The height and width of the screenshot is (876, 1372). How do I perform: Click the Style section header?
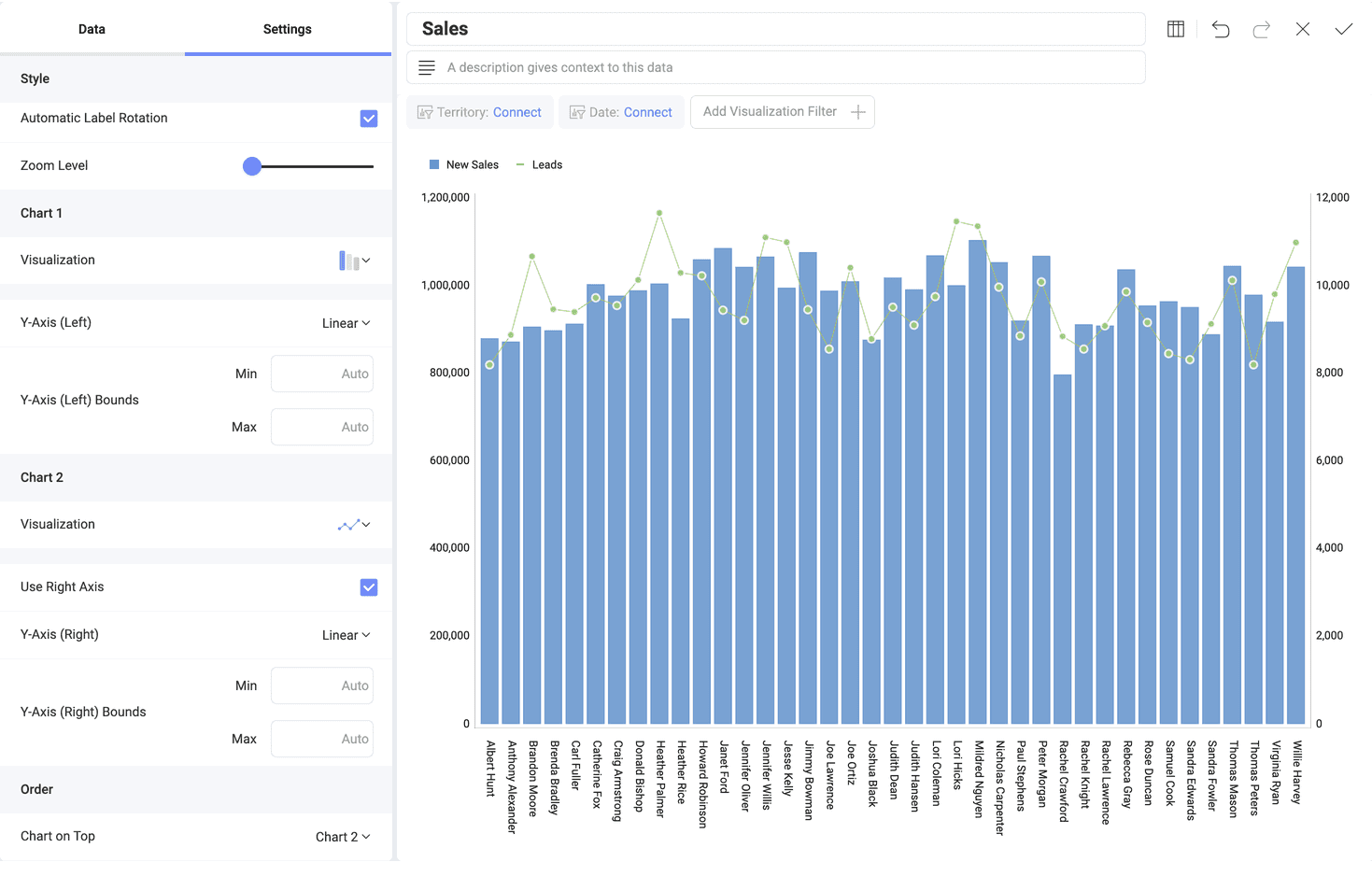pos(196,78)
